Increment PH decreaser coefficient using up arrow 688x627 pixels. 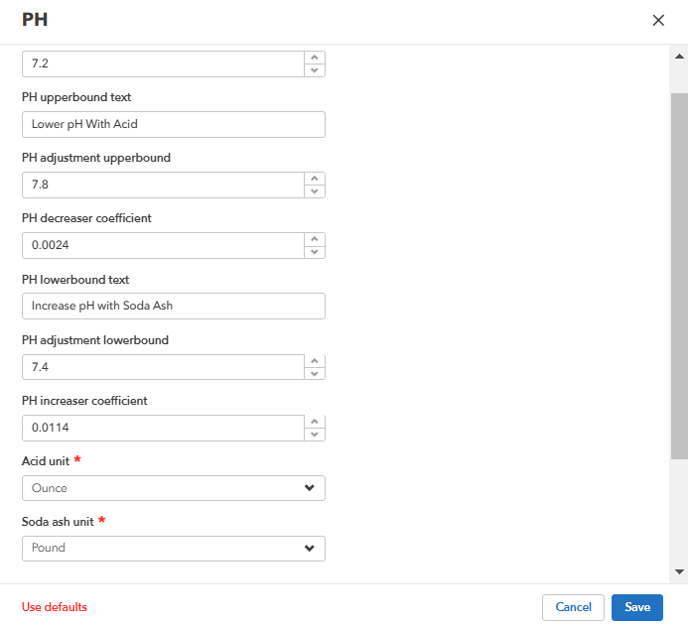coord(315,240)
